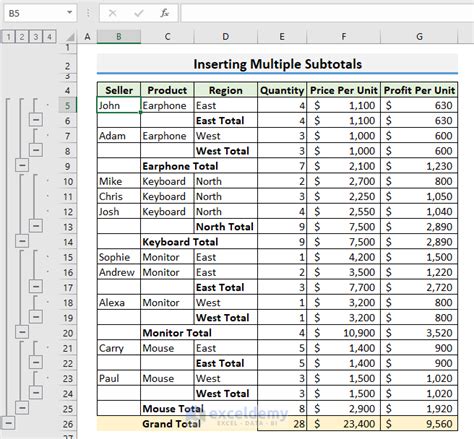This screenshot has height=439, width=474.
Task: Select row 14 header
Action: 68,242
